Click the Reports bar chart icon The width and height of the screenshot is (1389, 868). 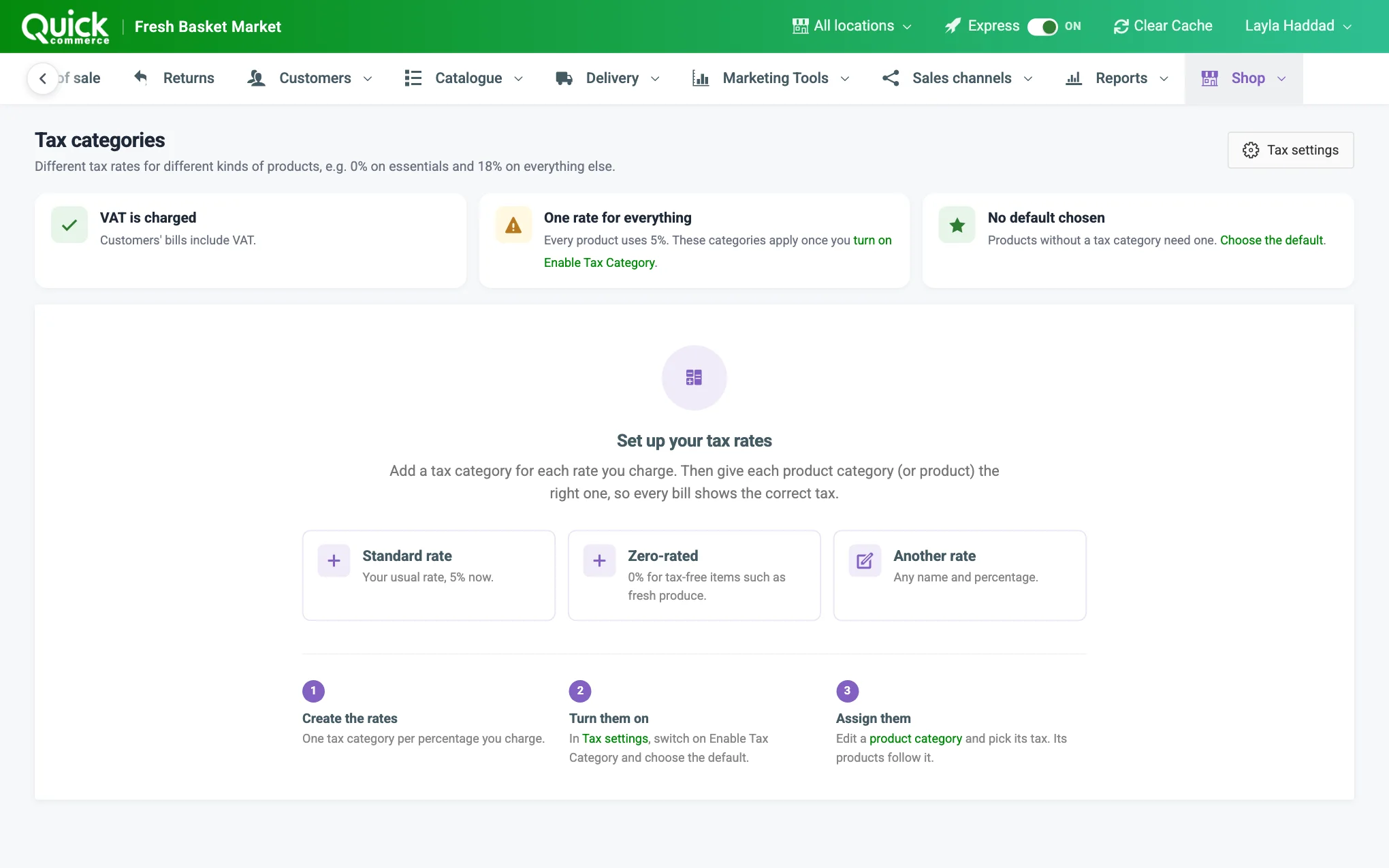(x=1074, y=78)
